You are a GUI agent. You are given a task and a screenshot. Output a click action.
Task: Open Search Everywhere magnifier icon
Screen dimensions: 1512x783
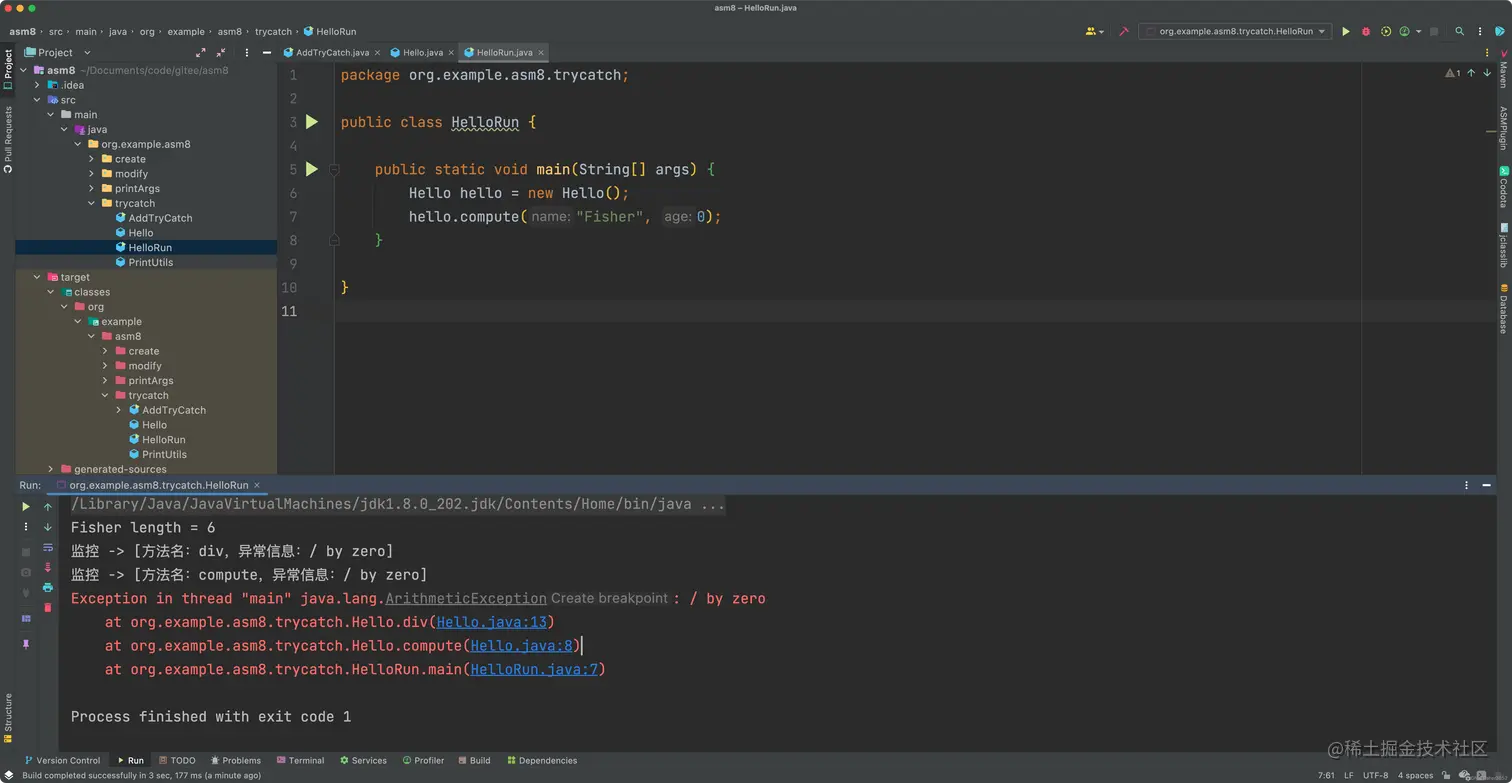[1459, 32]
